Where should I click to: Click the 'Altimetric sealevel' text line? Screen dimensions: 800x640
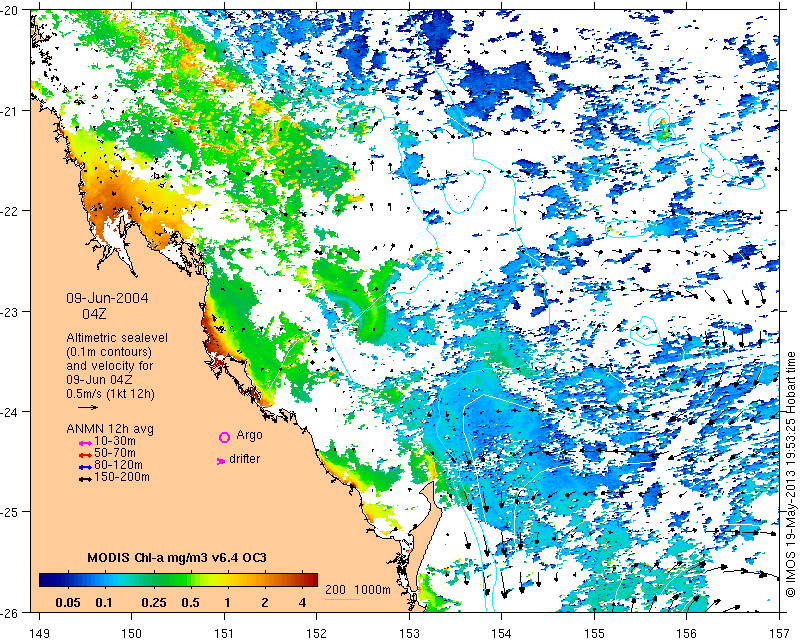click(117, 338)
